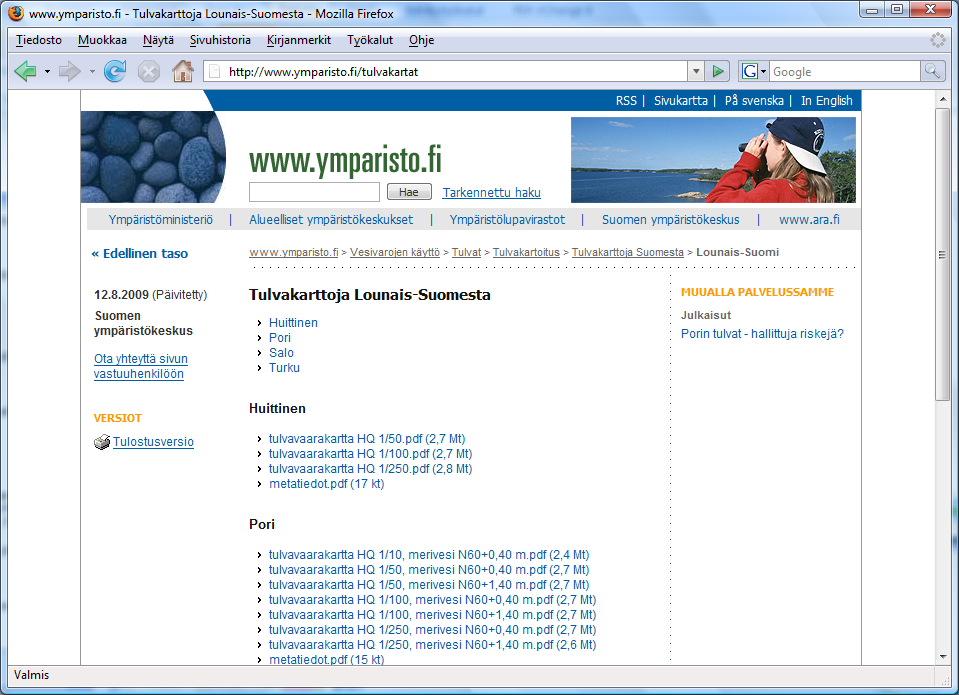Screen dimensions: 959x695
Task: Open metatiedot.pdf (17 kt)
Action: (x=327, y=484)
